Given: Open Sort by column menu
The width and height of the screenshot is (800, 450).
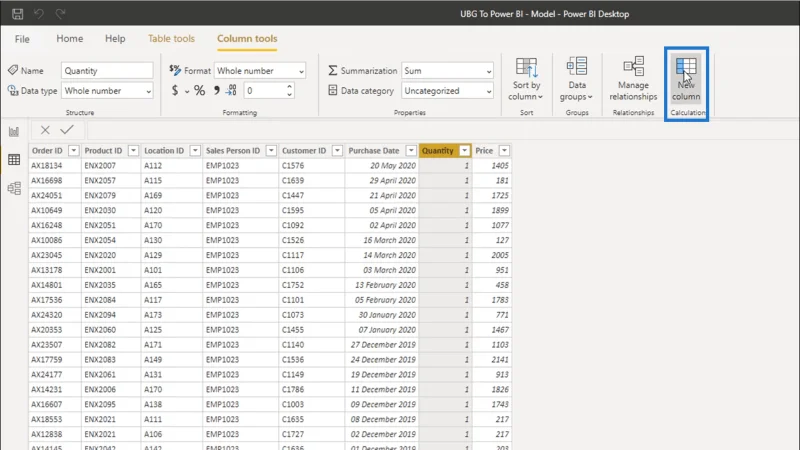Looking at the screenshot, I should click(526, 79).
